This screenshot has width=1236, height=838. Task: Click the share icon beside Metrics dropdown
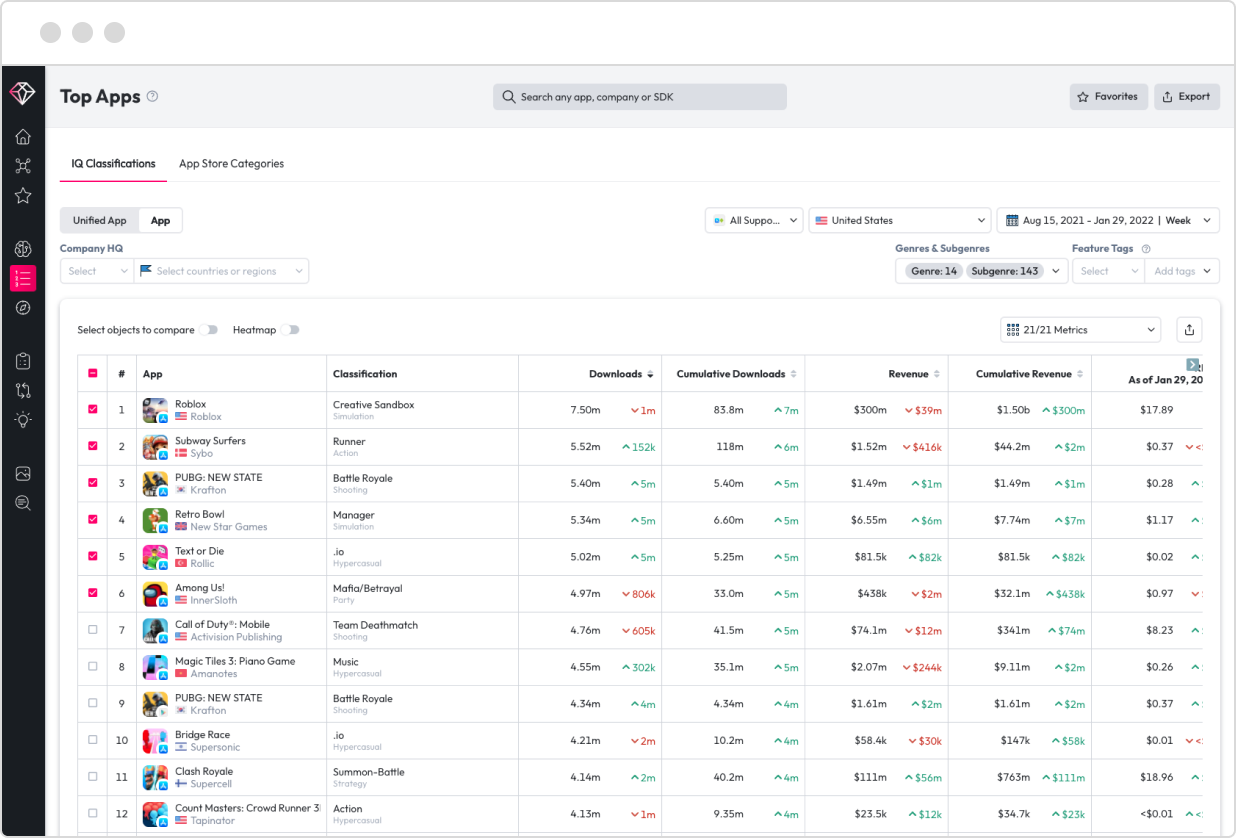tap(1188, 329)
